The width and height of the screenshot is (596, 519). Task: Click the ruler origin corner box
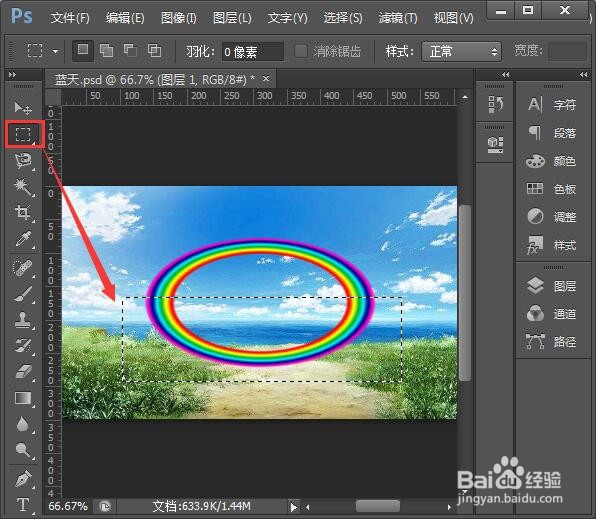(x=53, y=97)
